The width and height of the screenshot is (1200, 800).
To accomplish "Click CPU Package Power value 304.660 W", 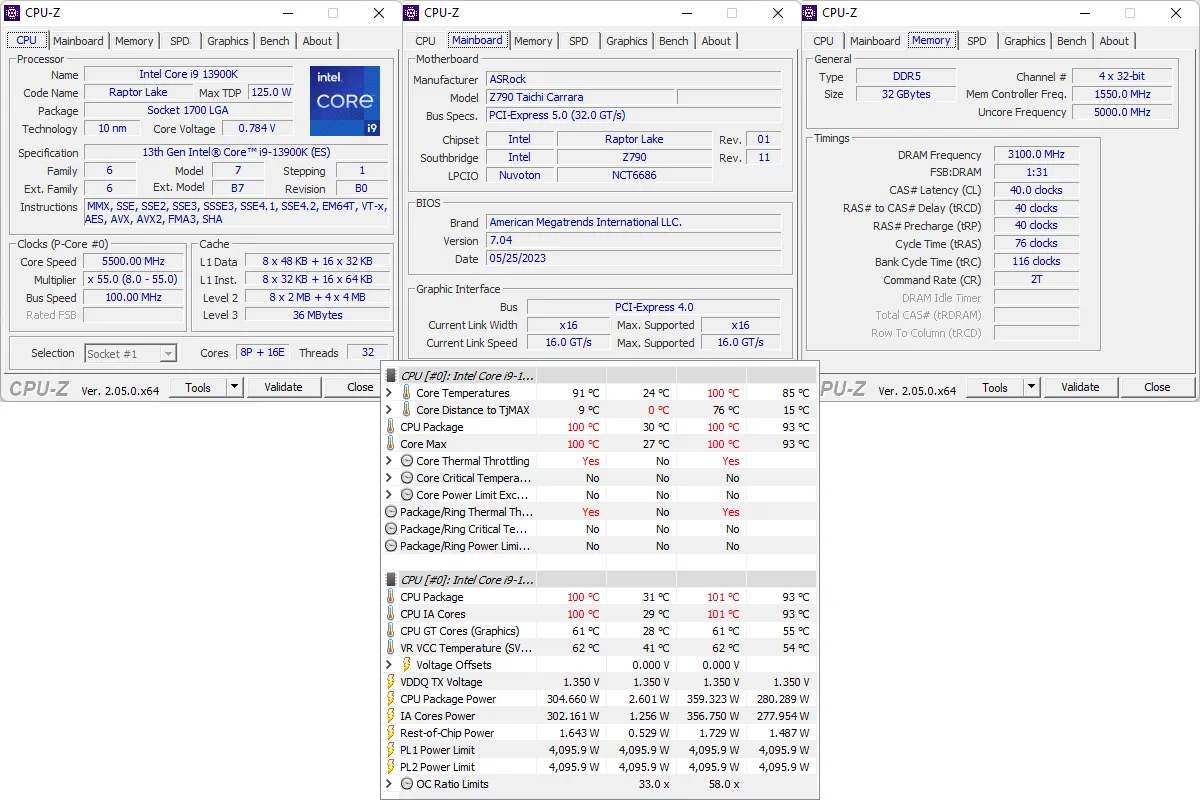I will pyautogui.click(x=574, y=699).
